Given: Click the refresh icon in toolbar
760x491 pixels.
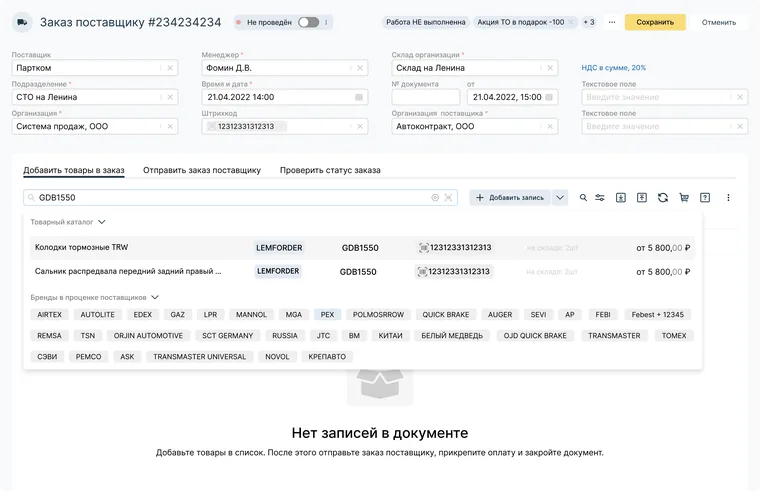Looking at the screenshot, I should click(x=663, y=197).
